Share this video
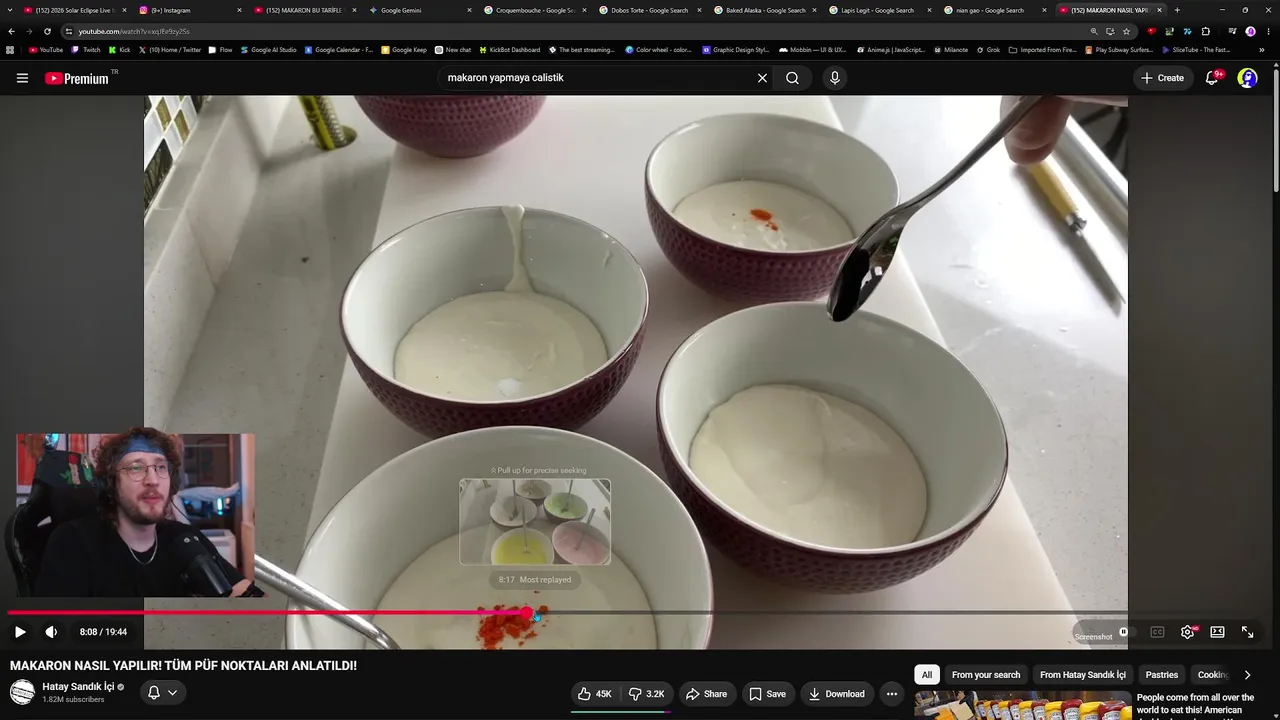The height and width of the screenshot is (720, 1280). 706,694
